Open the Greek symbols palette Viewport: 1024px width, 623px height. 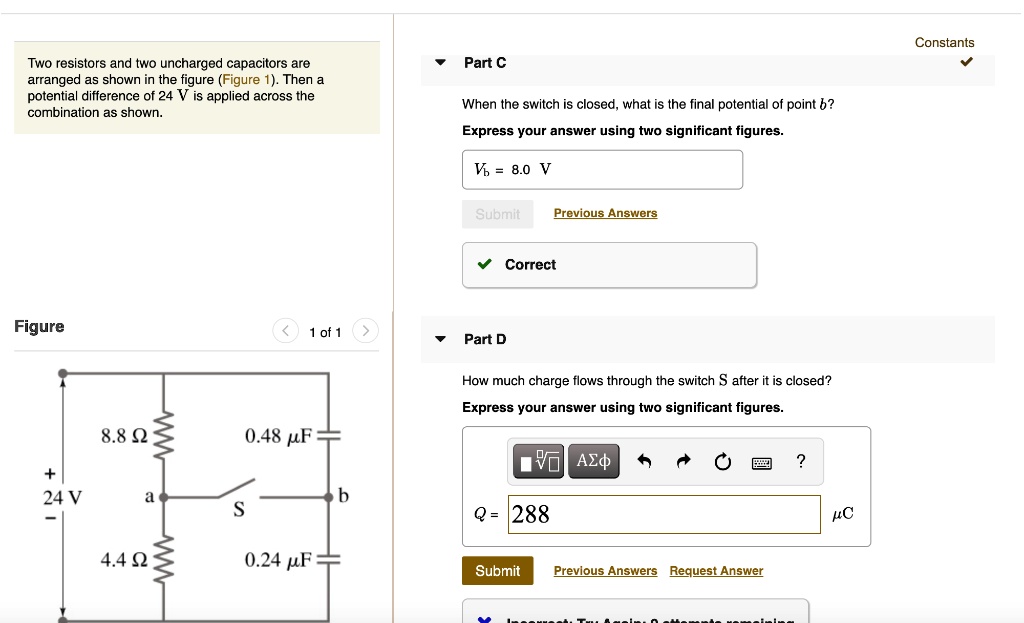594,461
